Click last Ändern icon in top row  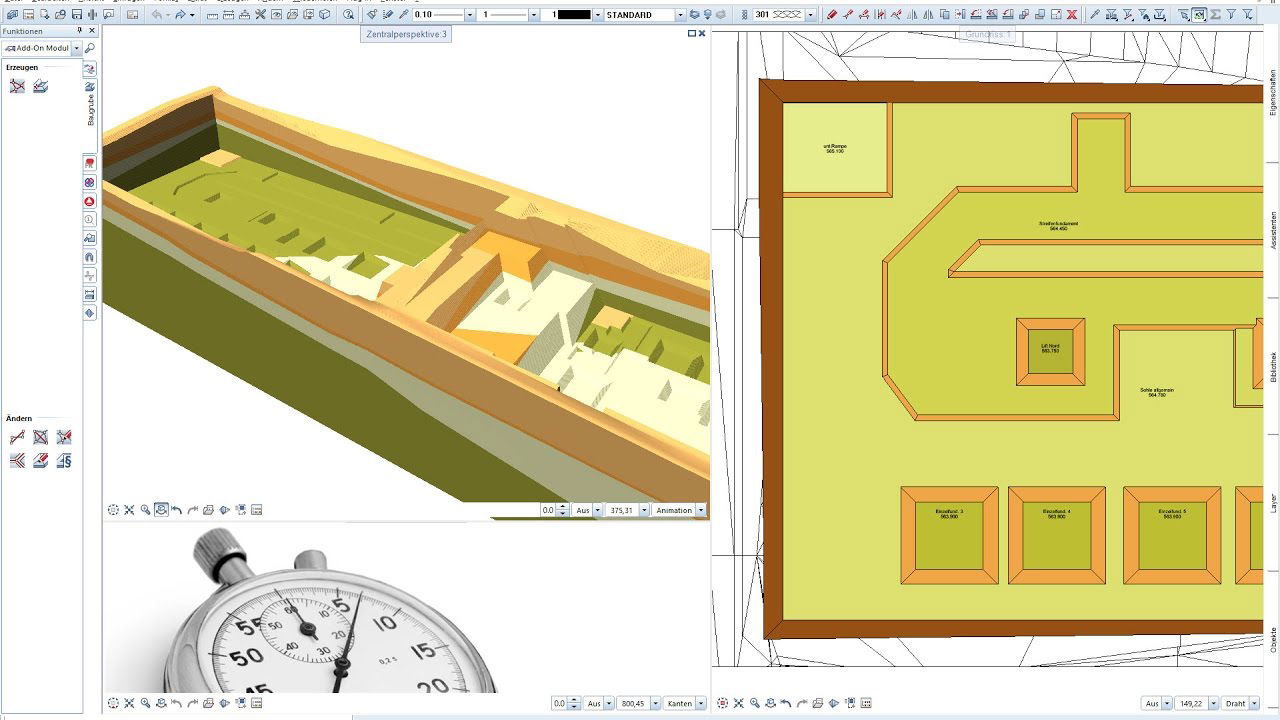64,437
